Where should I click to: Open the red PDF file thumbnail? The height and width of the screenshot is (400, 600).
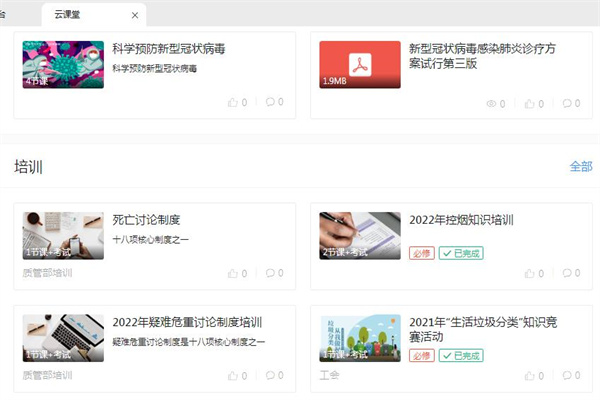[x=360, y=64]
